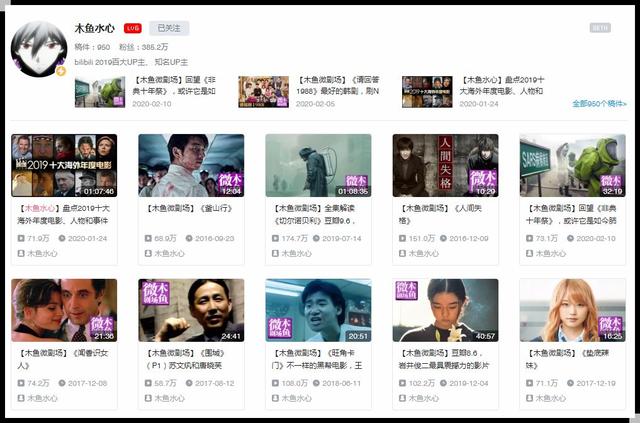The image size is (640, 423).
Task: Click card title 【木鱼微剧场】《人间失格》
Action: (x=441, y=214)
